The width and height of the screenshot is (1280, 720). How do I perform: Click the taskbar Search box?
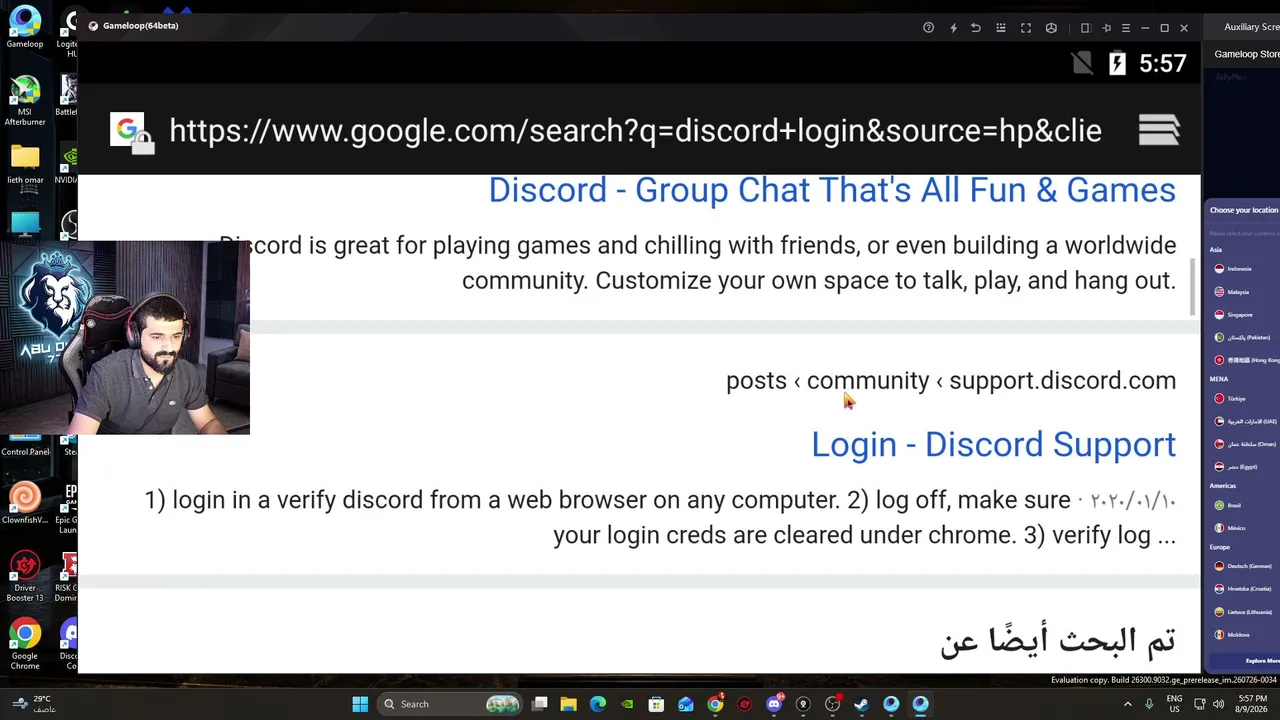pos(451,704)
